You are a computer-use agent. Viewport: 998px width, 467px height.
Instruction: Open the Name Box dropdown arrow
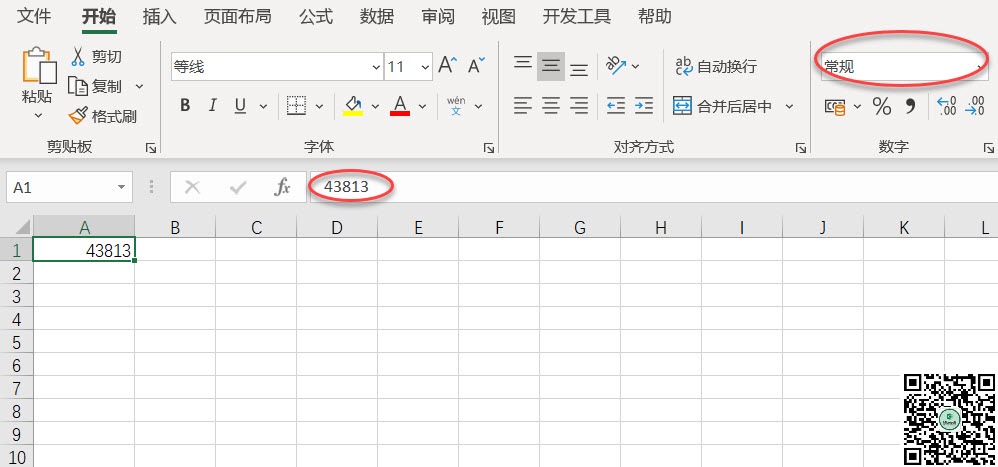coord(122,187)
